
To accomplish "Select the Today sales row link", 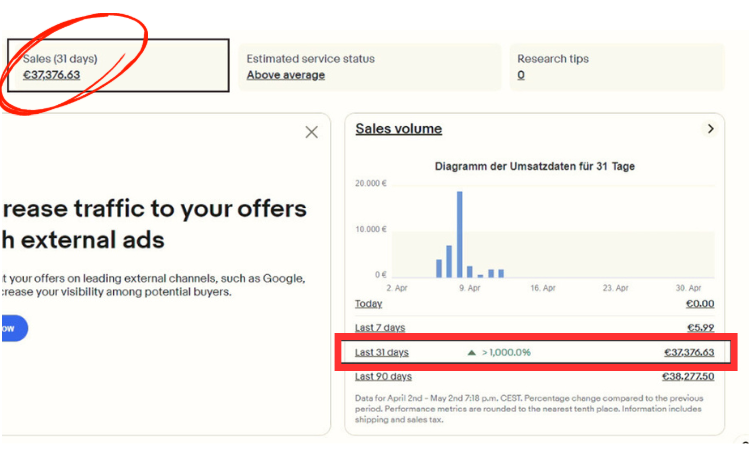I will click(368, 304).
